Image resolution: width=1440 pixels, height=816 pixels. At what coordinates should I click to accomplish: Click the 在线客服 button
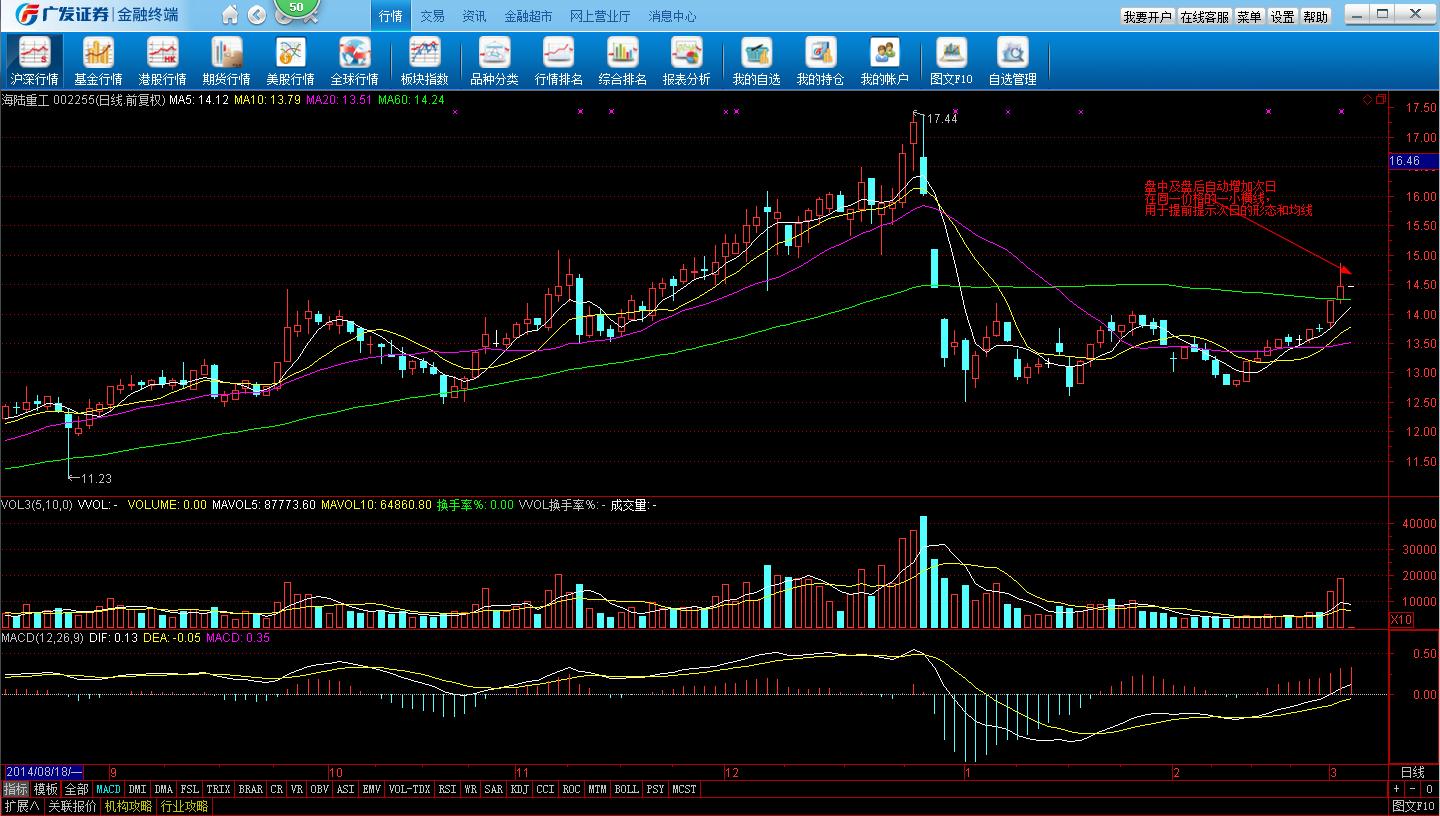point(1204,17)
